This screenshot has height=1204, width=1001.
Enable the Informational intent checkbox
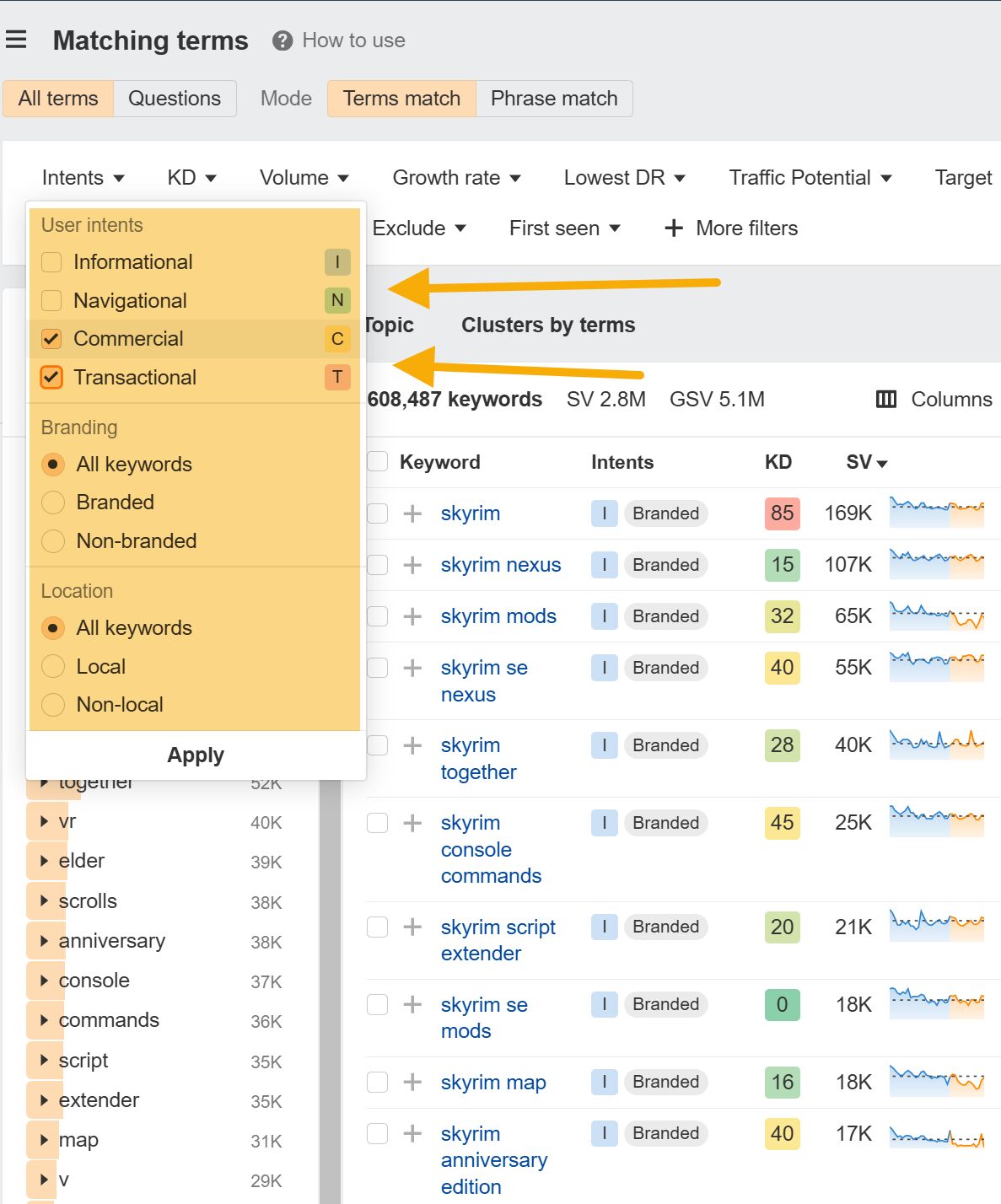51,262
